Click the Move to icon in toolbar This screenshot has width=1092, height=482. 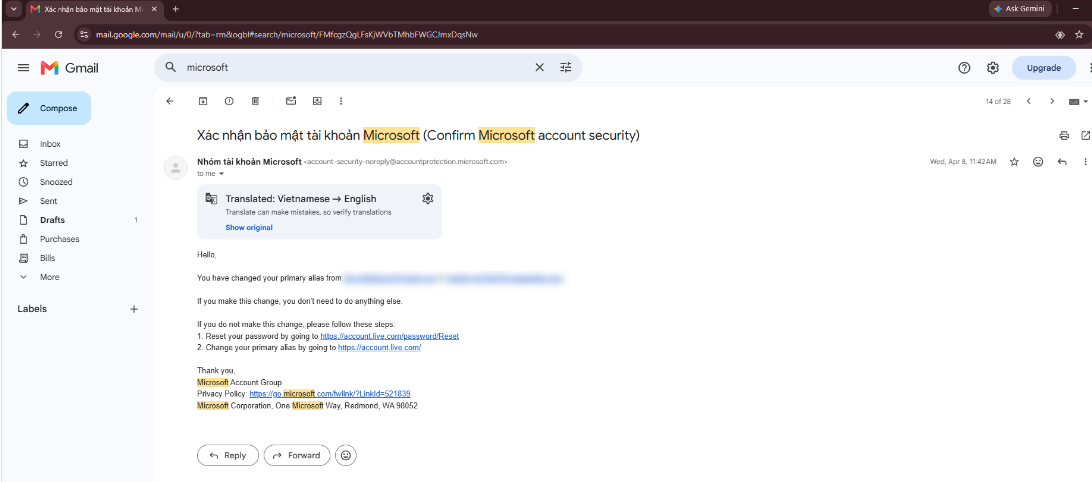pyautogui.click(x=317, y=101)
